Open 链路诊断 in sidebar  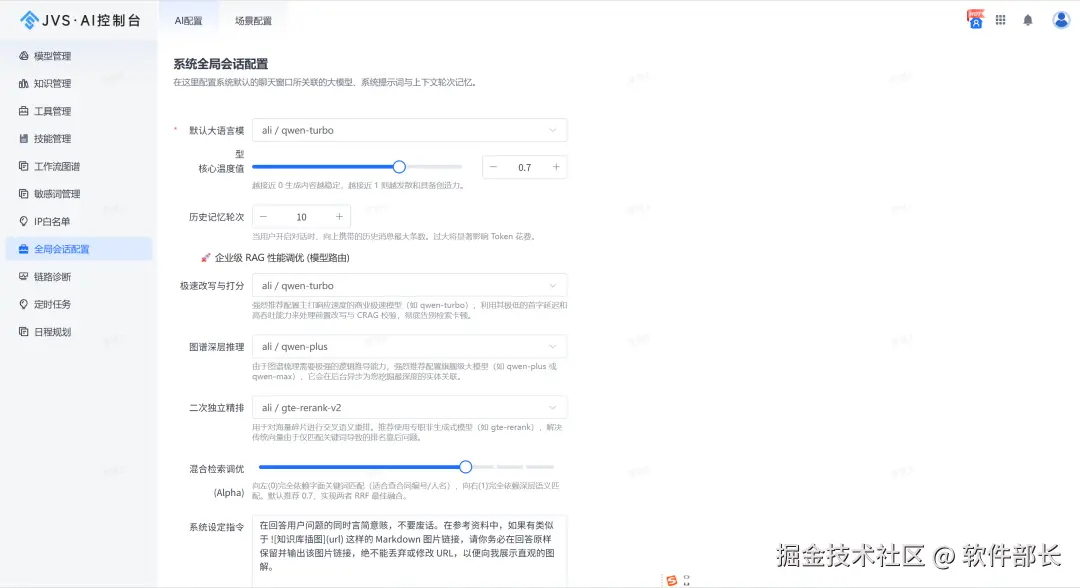pyautogui.click(x=79, y=276)
